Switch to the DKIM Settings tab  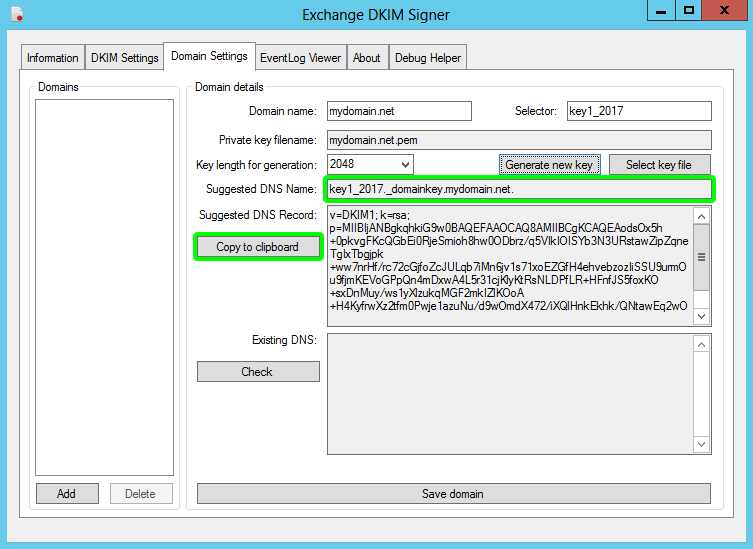click(x=124, y=58)
